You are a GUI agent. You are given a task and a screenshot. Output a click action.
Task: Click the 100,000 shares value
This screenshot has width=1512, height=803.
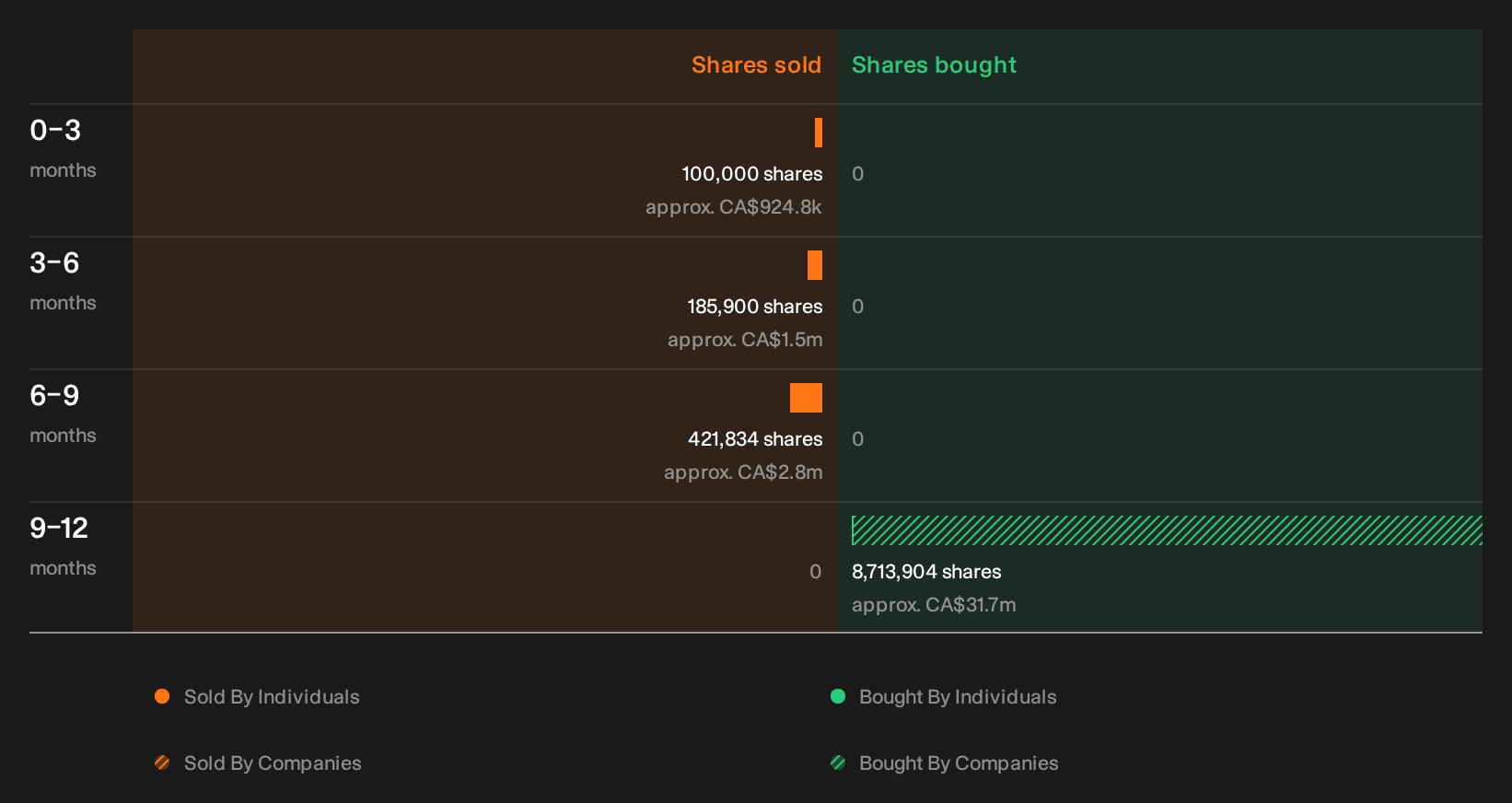point(752,174)
